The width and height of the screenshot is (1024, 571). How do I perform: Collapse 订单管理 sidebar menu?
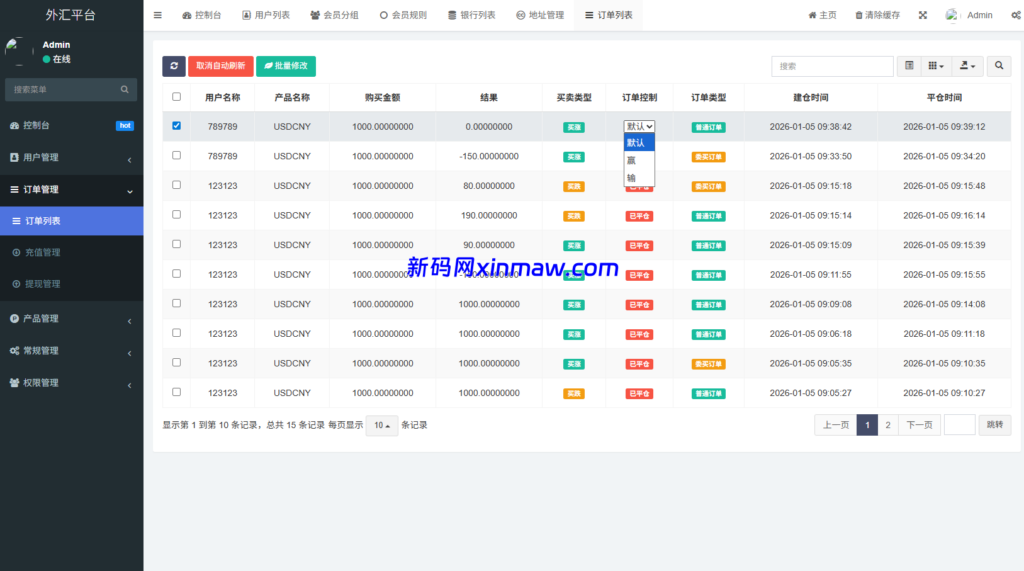coord(71,189)
